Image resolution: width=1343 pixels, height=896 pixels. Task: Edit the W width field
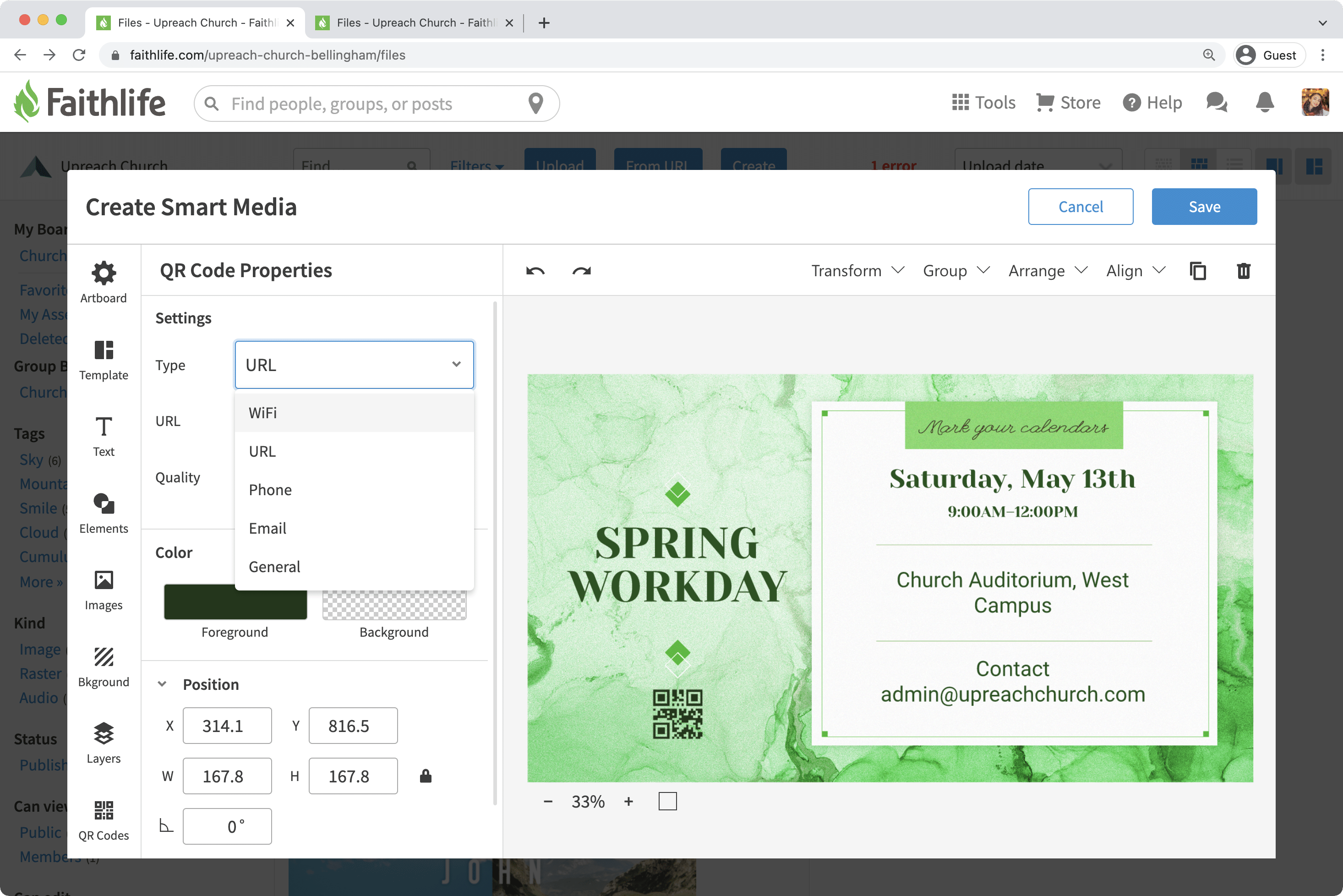pyautogui.click(x=227, y=776)
